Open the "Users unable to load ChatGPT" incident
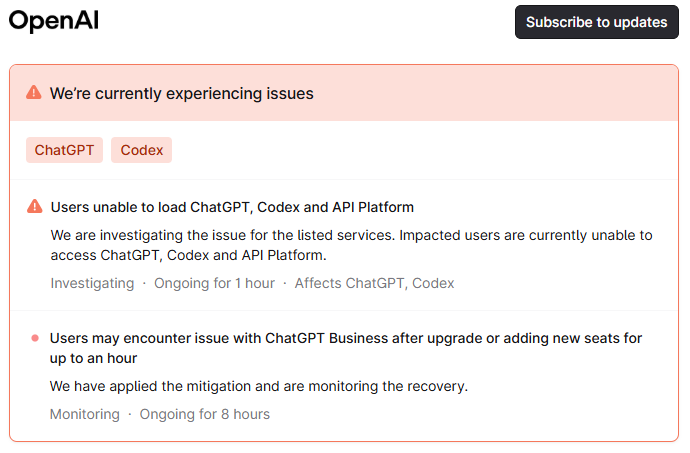690x453 pixels. (x=232, y=207)
